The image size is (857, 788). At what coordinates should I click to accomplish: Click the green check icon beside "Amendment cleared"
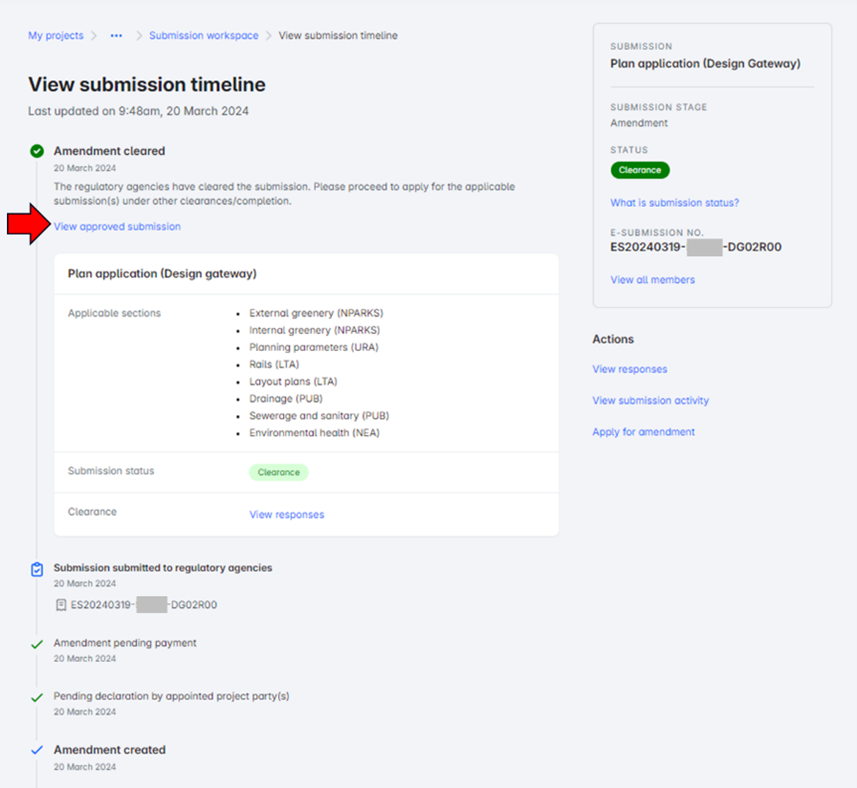point(36,151)
